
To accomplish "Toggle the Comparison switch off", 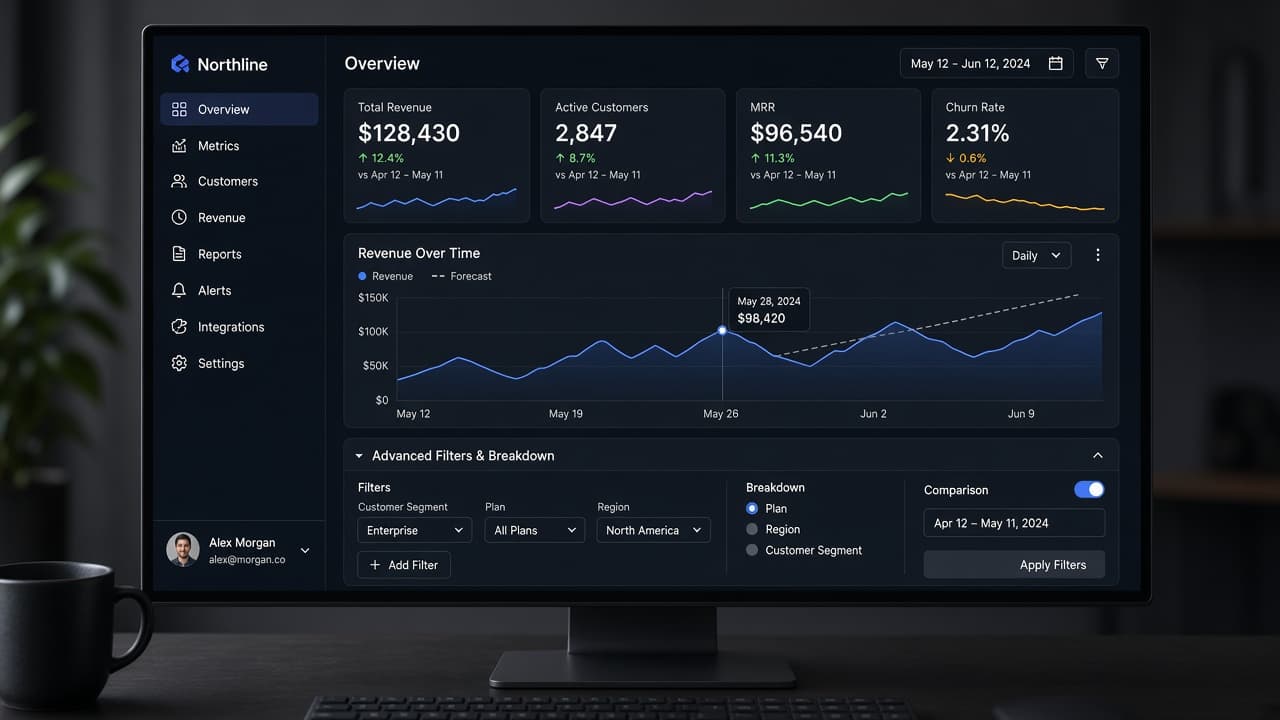I will point(1089,489).
